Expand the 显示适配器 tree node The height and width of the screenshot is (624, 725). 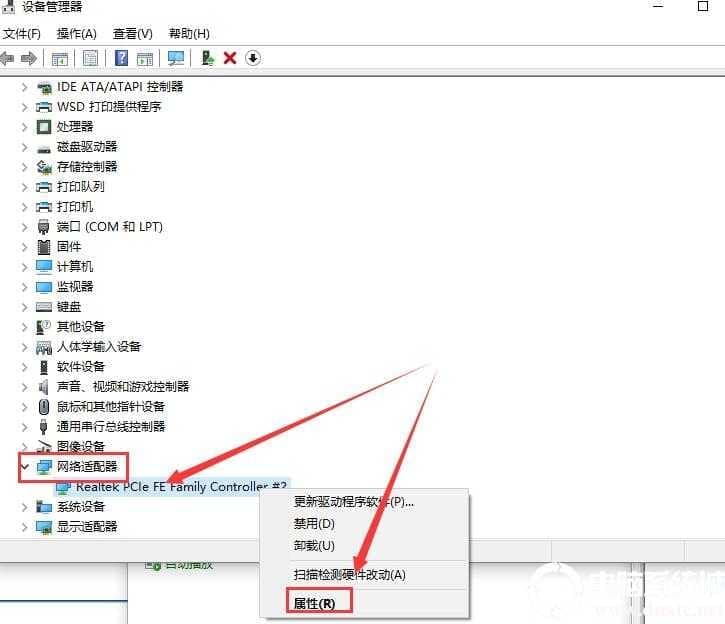25,527
